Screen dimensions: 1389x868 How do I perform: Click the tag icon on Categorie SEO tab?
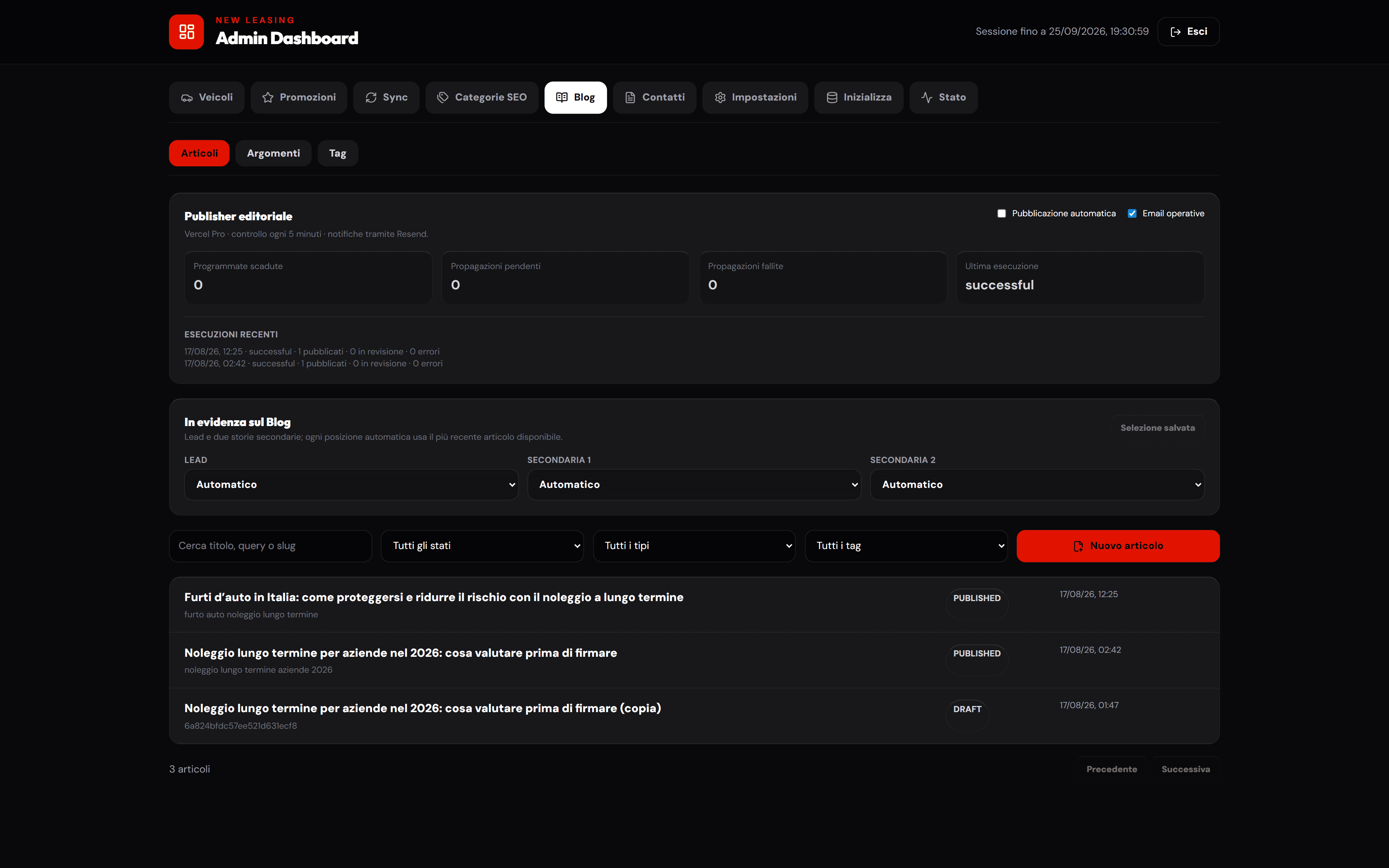coord(442,98)
